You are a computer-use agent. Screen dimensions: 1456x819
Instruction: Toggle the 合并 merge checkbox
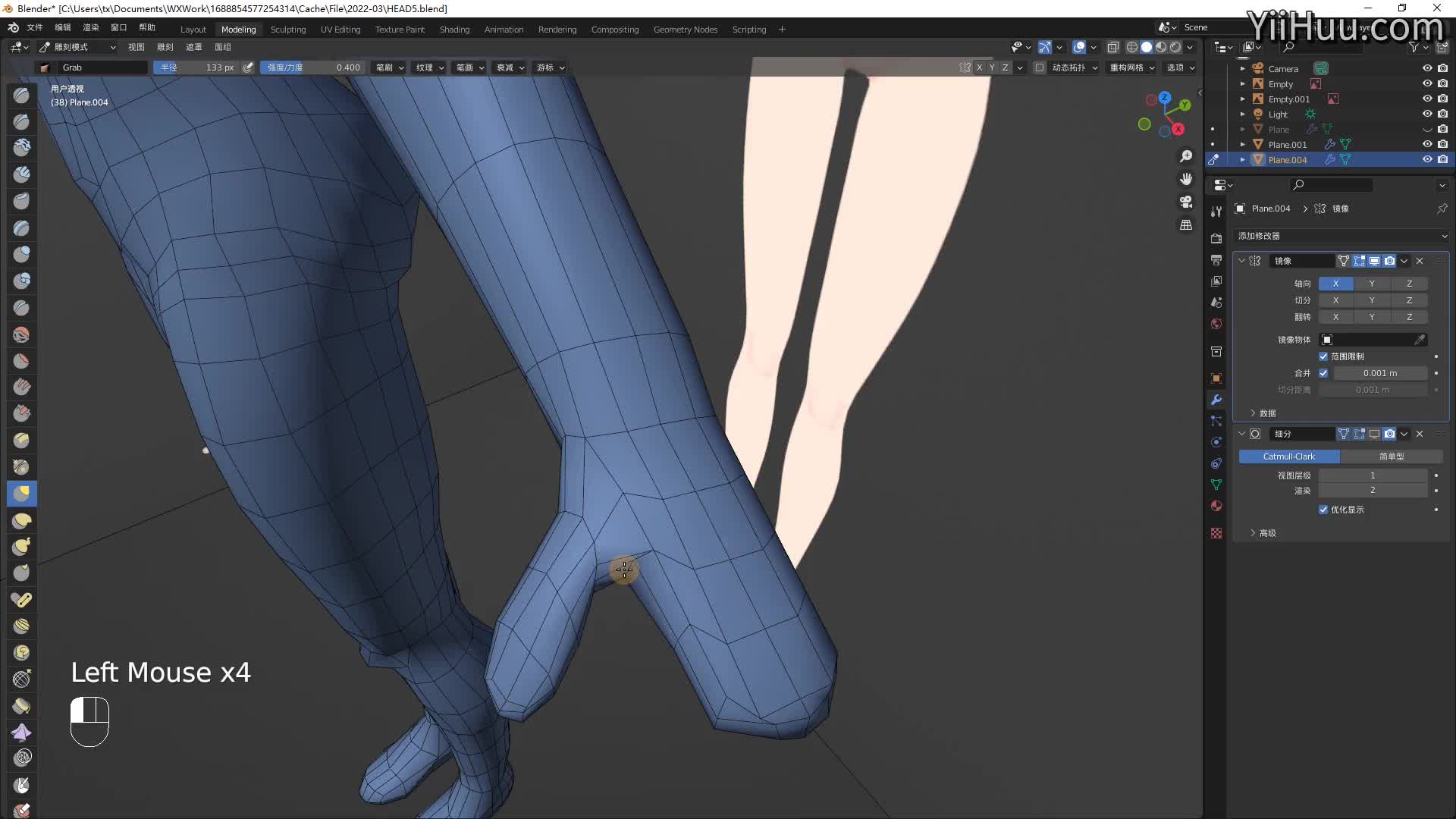pyautogui.click(x=1323, y=373)
